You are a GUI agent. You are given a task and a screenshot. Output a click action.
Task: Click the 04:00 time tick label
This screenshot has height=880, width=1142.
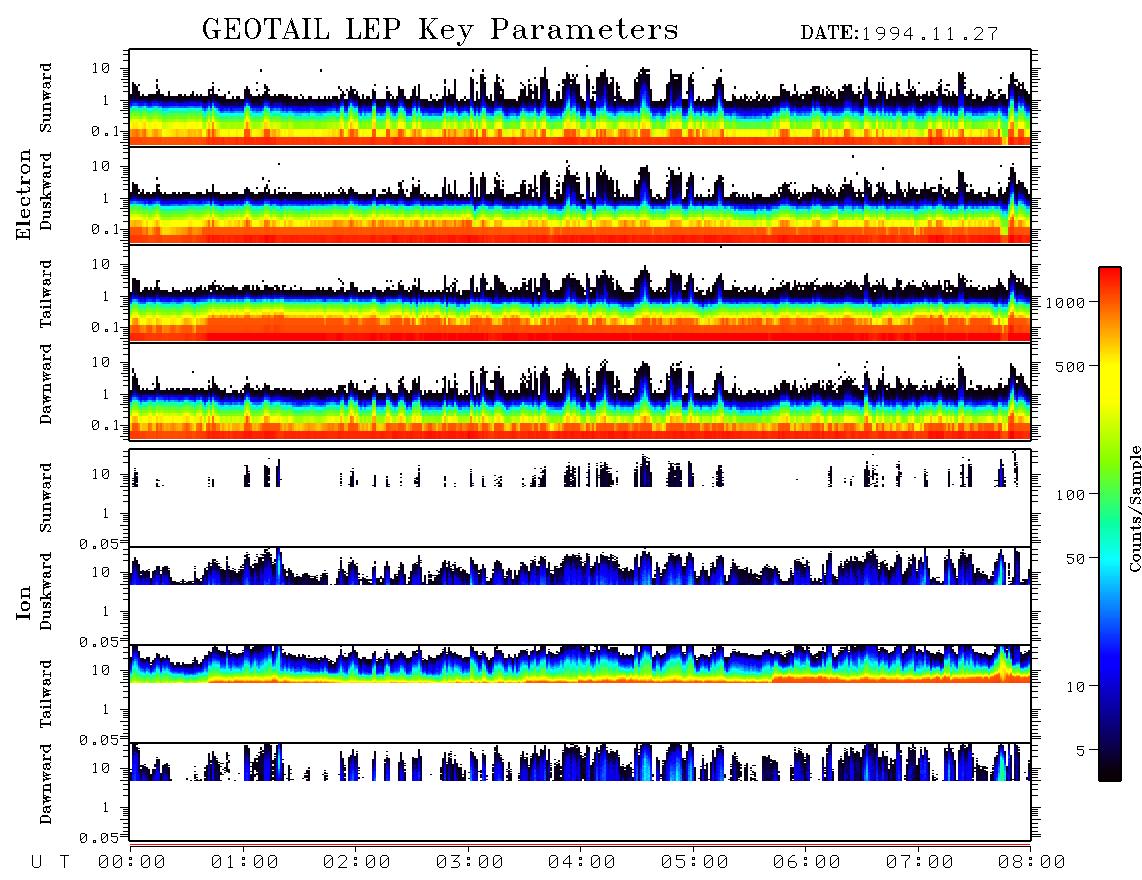click(x=582, y=862)
